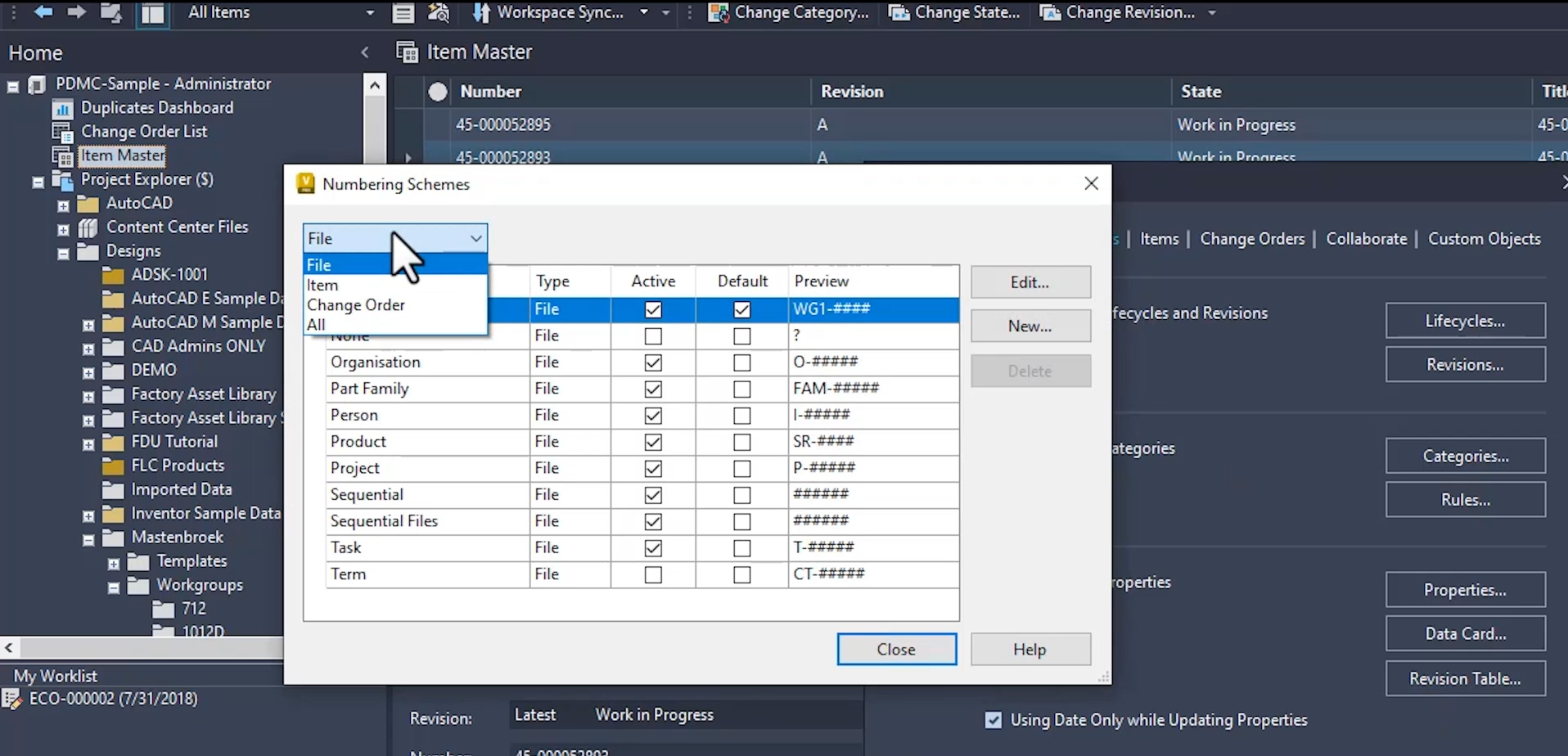This screenshot has width=1568, height=756.
Task: Collapse the Mastenbroek folder
Action: tap(88, 539)
